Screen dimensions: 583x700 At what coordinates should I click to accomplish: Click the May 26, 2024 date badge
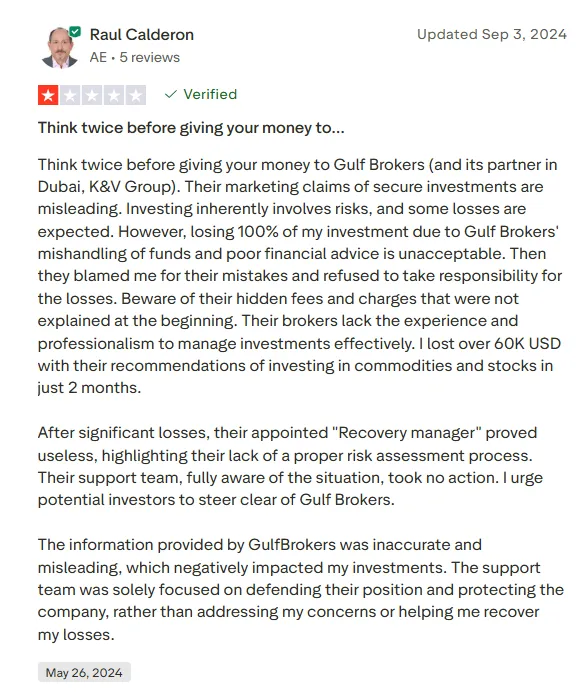click(84, 672)
